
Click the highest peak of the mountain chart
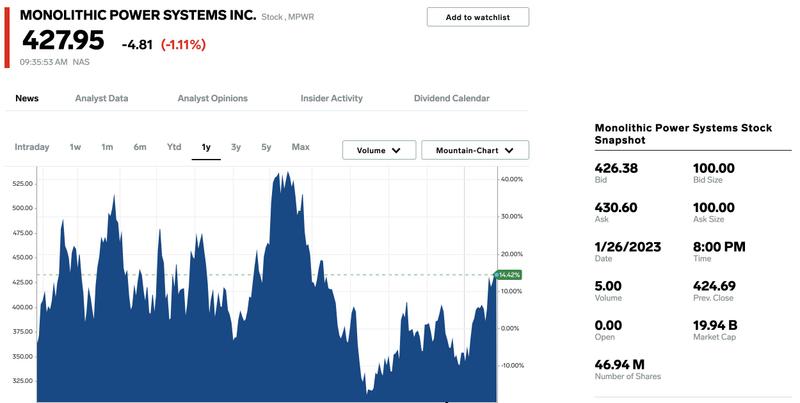(287, 173)
